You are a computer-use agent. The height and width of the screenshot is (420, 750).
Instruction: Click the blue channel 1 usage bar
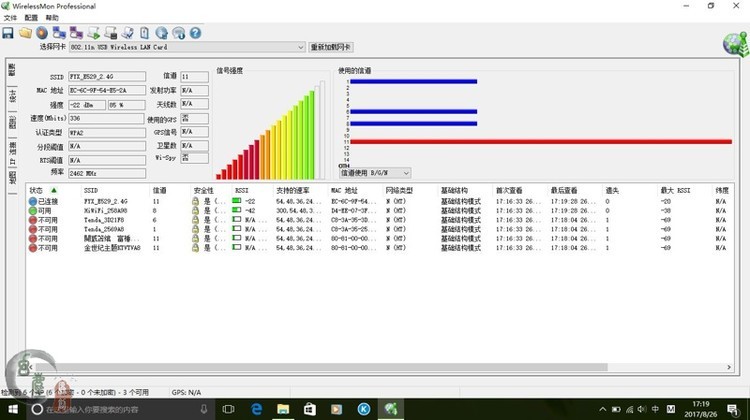coord(414,82)
